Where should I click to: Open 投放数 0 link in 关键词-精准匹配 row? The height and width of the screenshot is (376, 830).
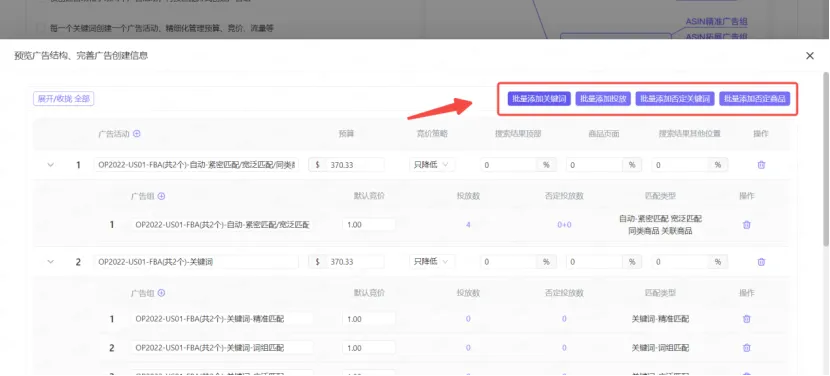tap(468, 319)
